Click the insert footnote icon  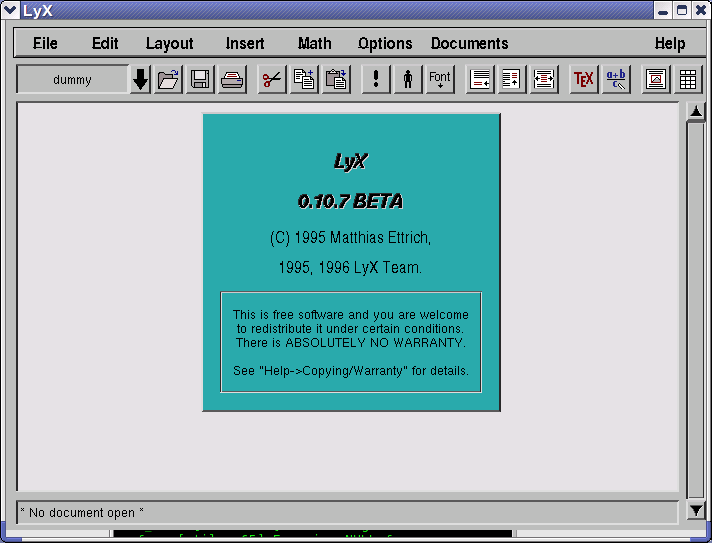pyautogui.click(x=480, y=79)
